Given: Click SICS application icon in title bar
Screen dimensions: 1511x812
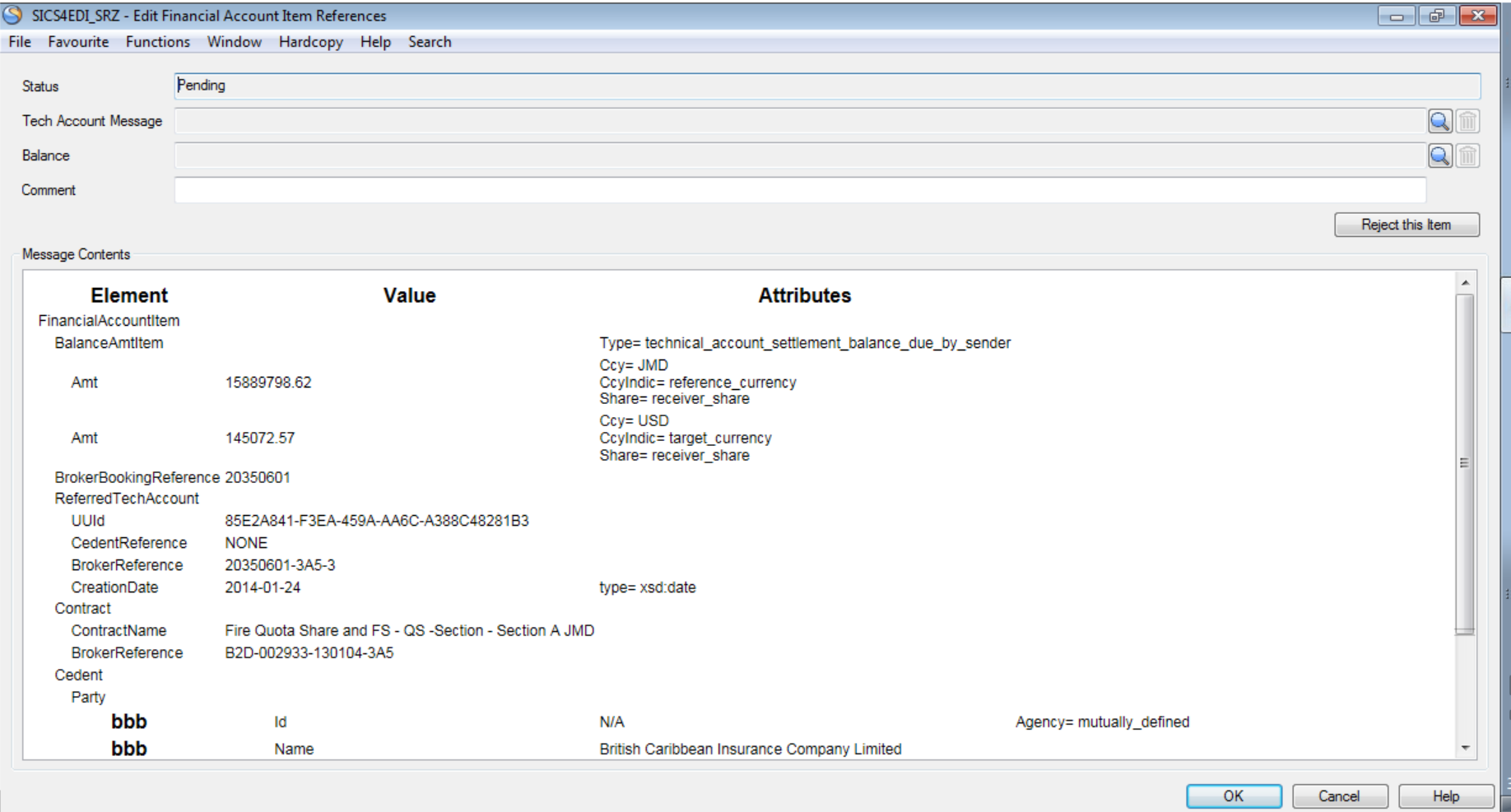Looking at the screenshot, I should (13, 15).
